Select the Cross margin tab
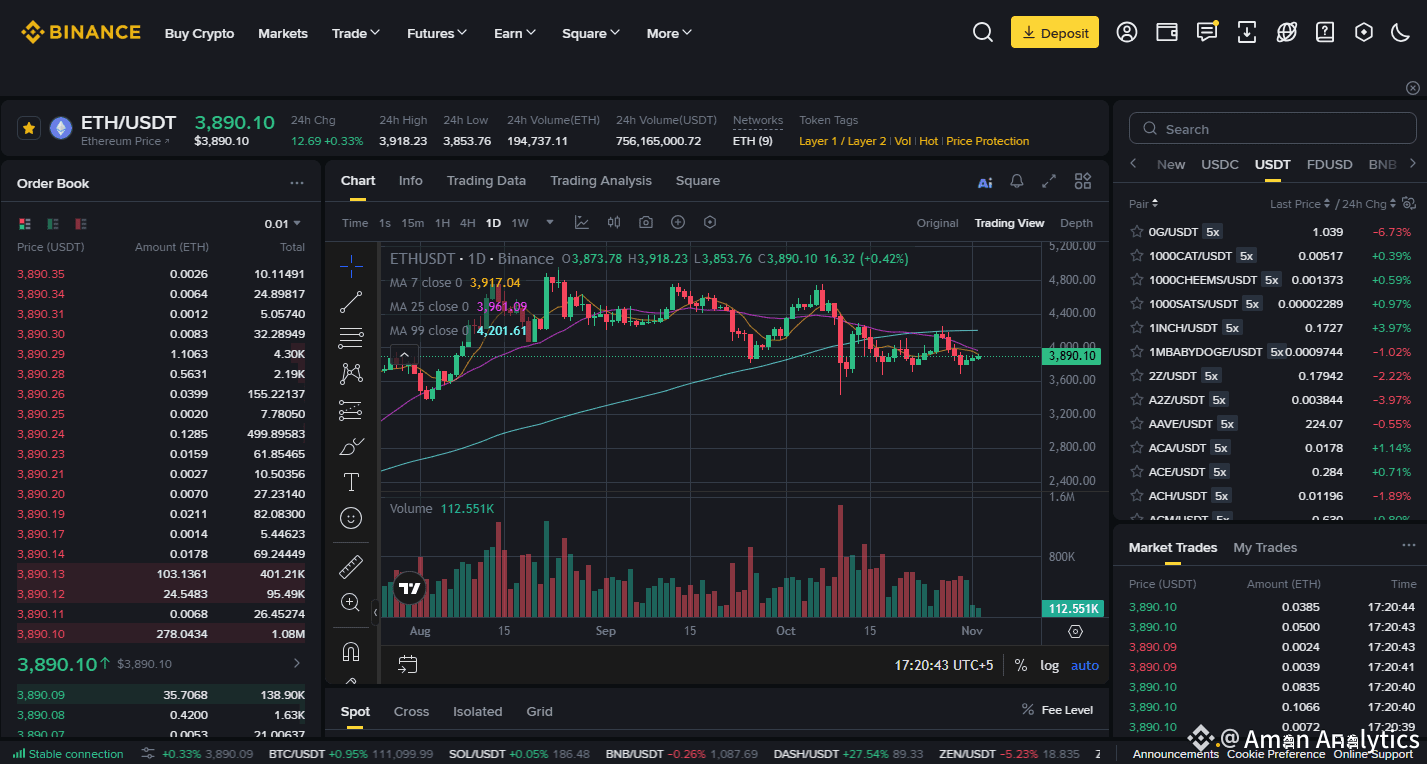 pyautogui.click(x=411, y=711)
